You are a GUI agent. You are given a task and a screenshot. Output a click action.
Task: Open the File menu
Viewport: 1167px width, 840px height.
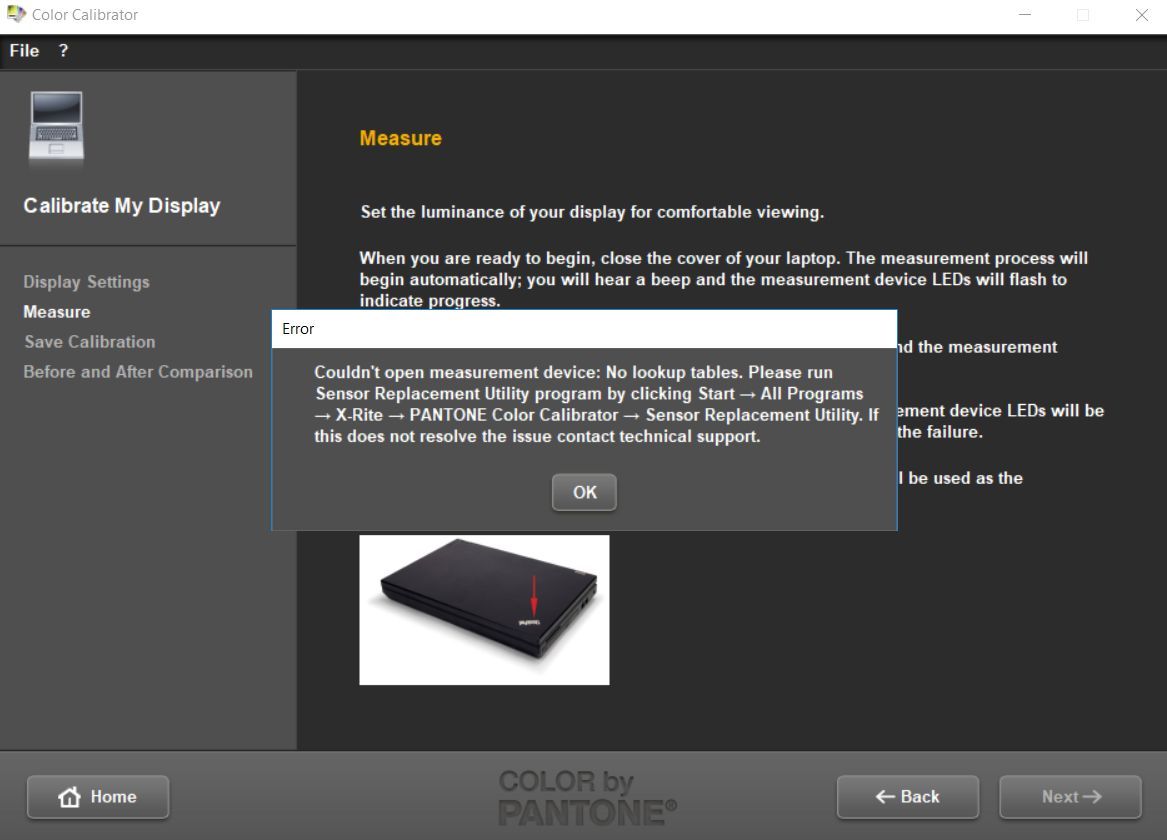coord(24,51)
